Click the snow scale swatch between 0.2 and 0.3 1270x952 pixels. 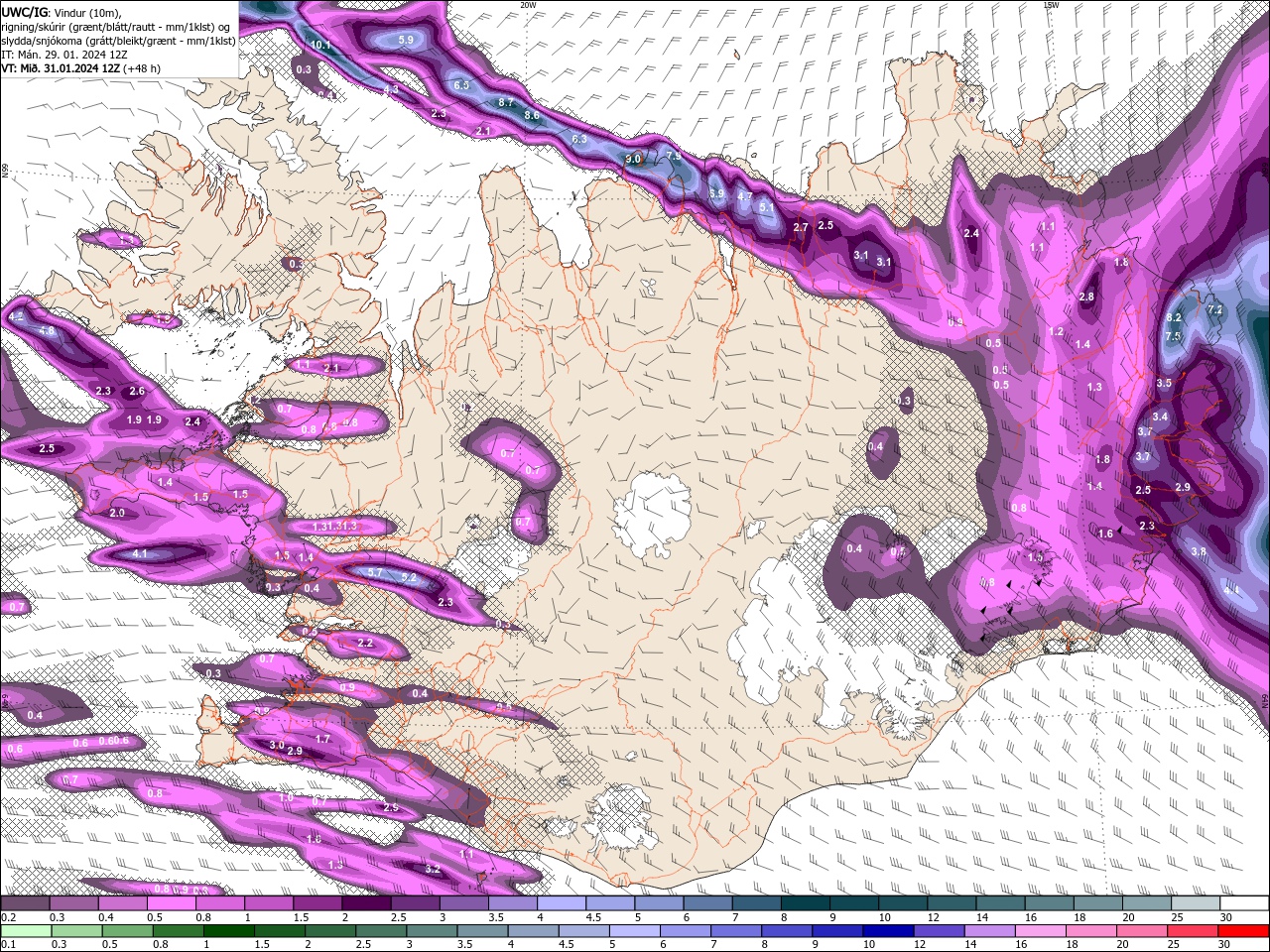25,903
